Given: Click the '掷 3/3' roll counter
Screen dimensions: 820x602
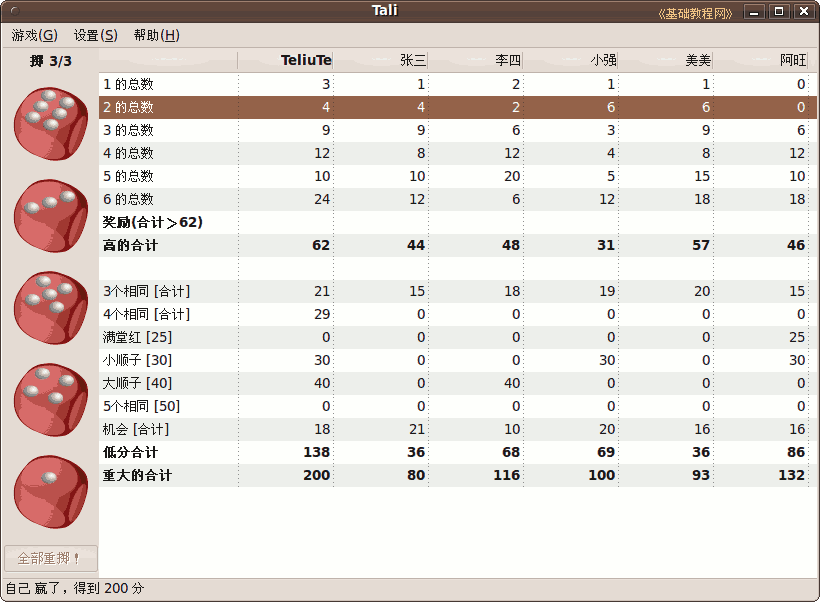Looking at the screenshot, I should 50,61.
